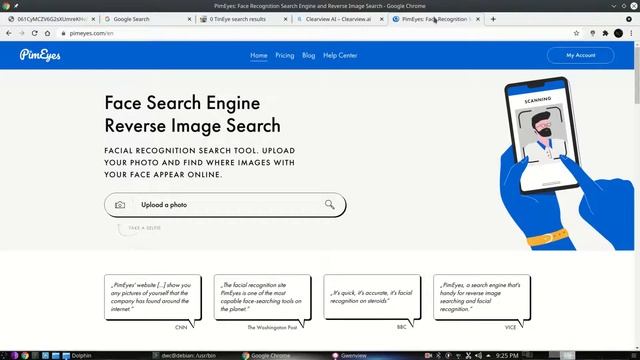Click the Google Chrome taskbar entry

click(266, 356)
